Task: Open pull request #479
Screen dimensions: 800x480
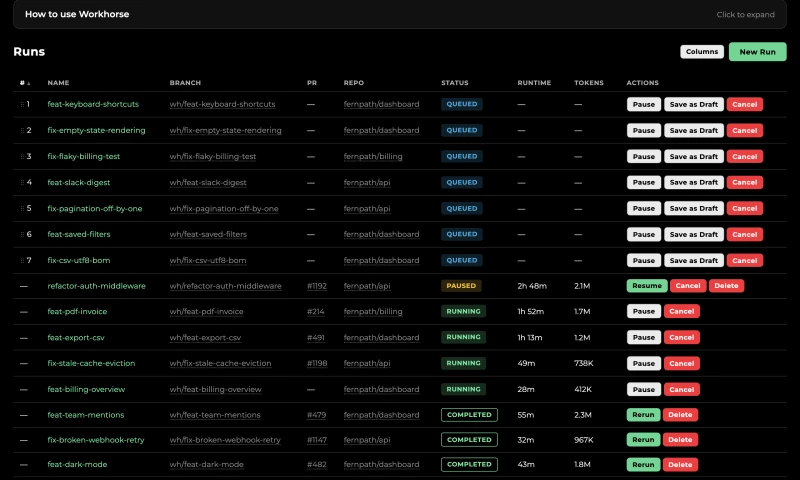Action: [x=316, y=415]
